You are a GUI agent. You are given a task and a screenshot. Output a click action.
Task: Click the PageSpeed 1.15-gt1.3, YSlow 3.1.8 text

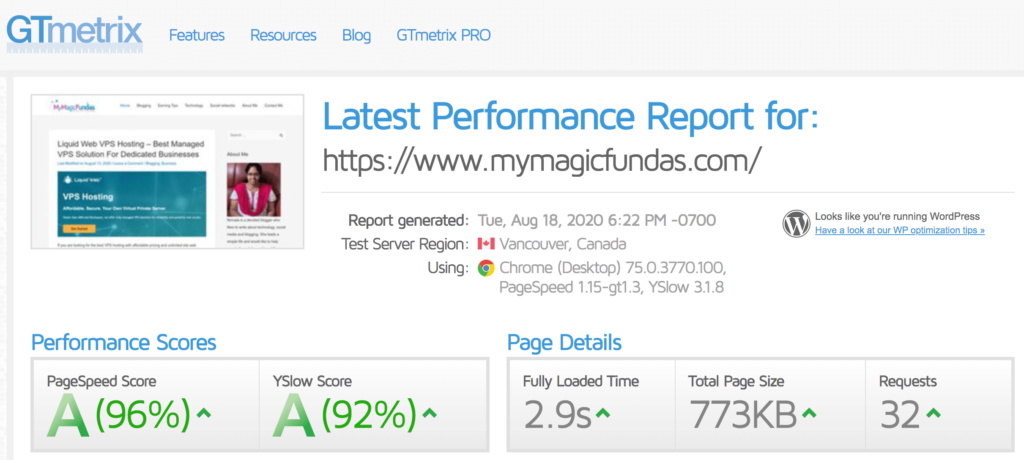click(x=611, y=288)
